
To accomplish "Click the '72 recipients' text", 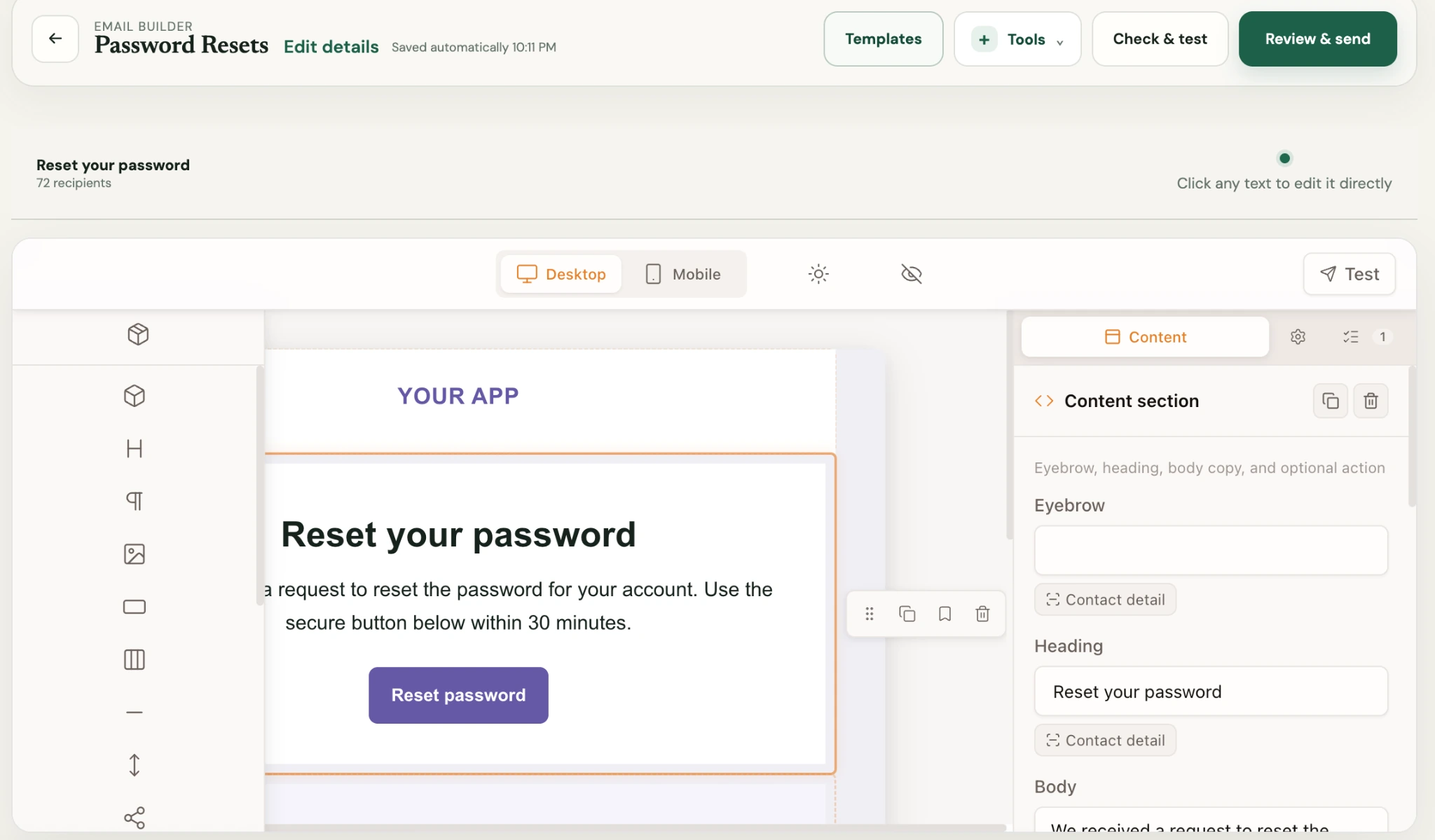I will click(x=74, y=183).
